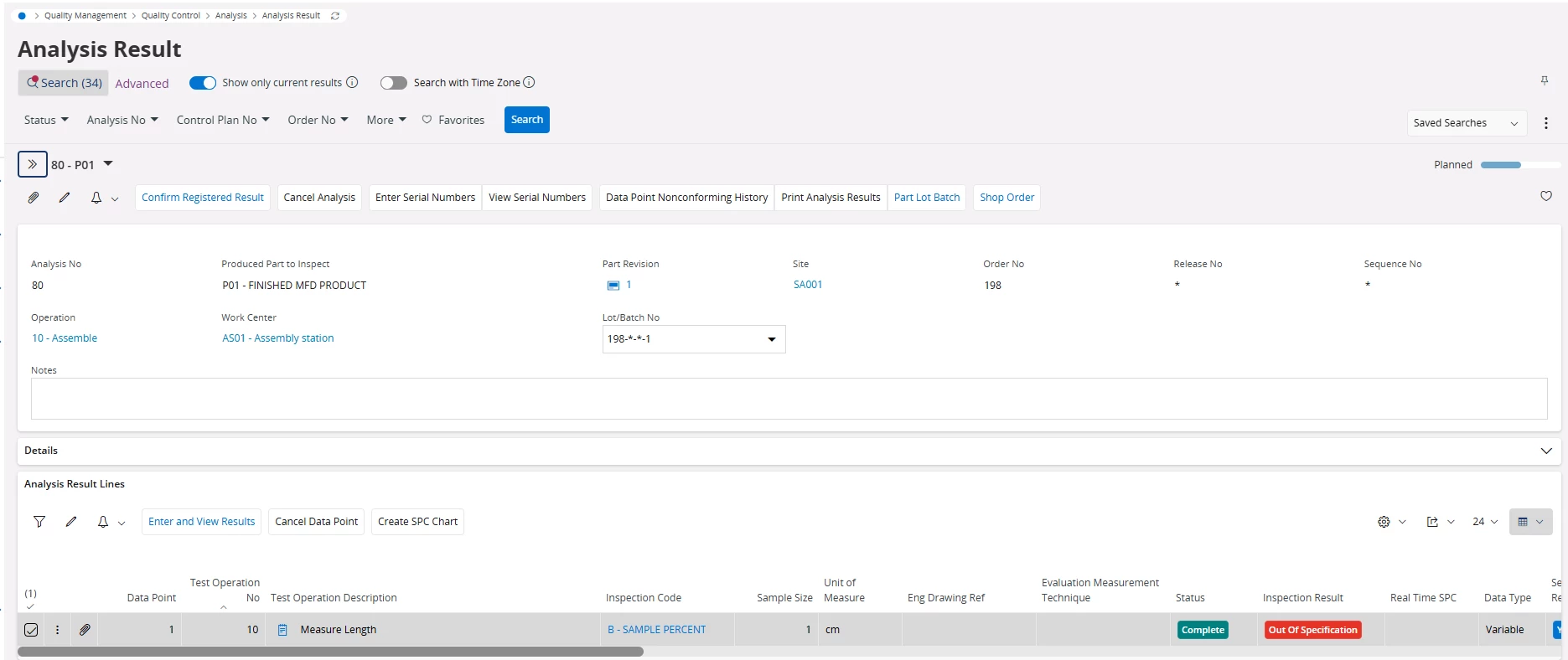Switch to Advanced search
Image resolution: width=1568 pixels, height=660 pixels.
click(142, 84)
